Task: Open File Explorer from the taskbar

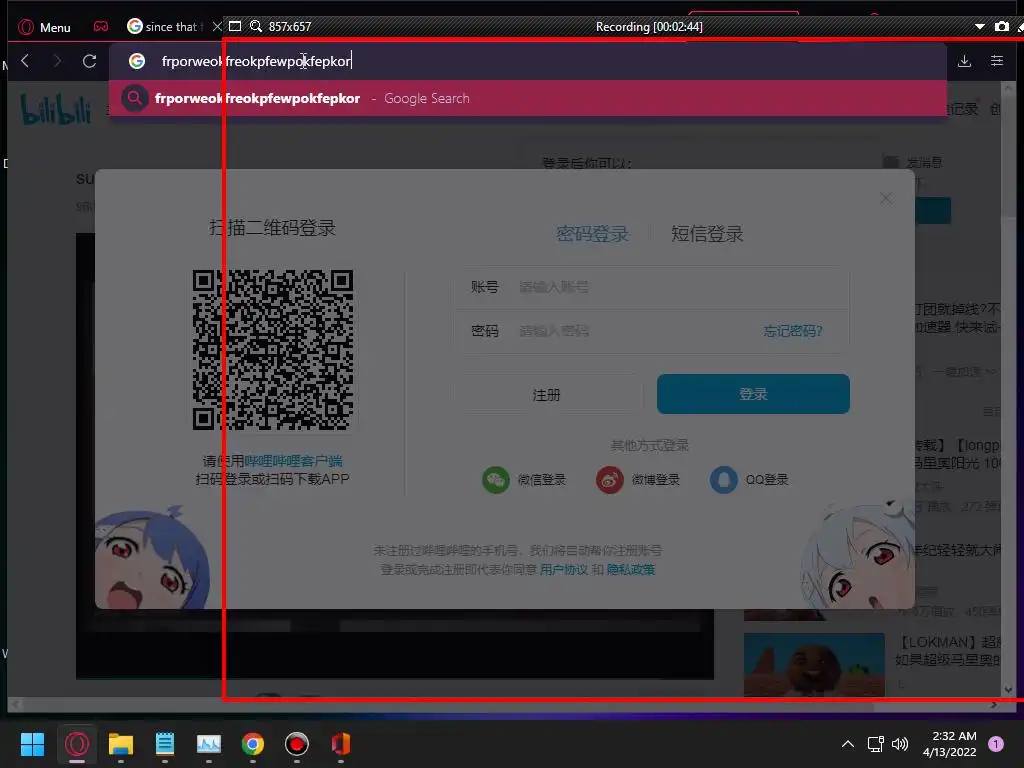Action: [x=121, y=744]
